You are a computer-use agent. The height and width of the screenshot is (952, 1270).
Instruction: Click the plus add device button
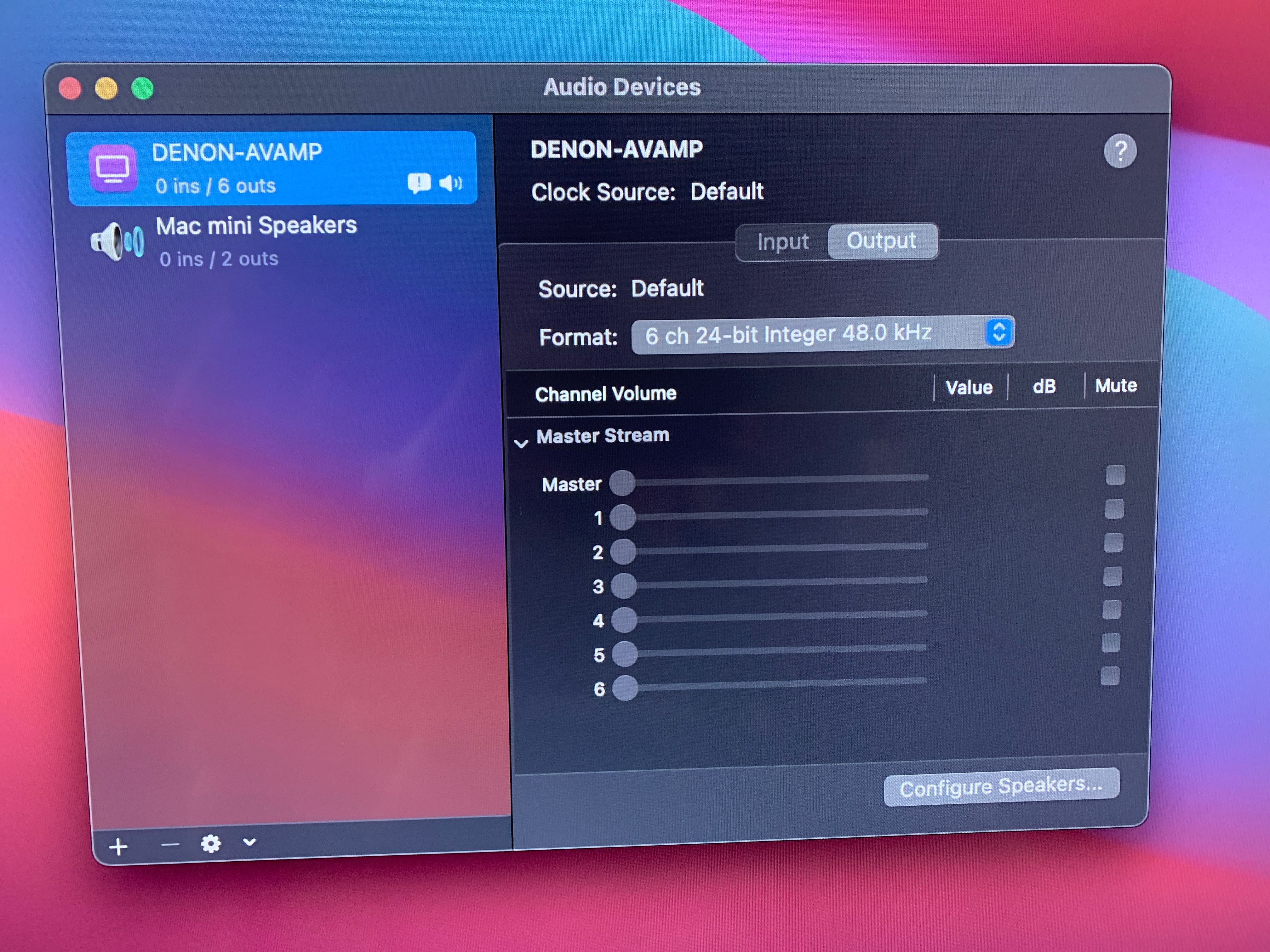point(118,847)
